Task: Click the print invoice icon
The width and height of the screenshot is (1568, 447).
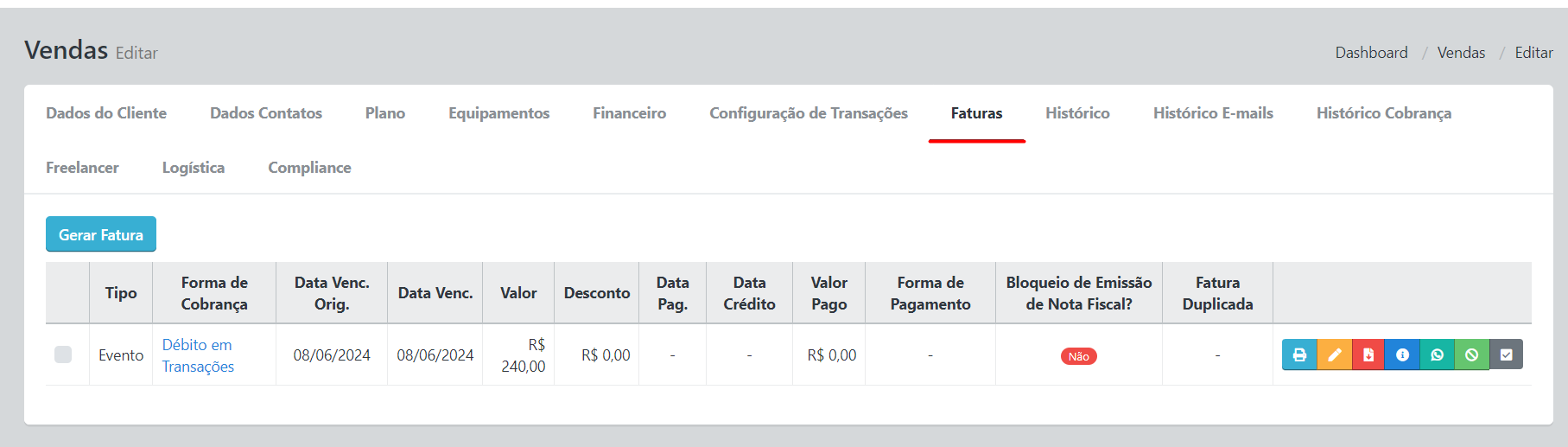Action: pyautogui.click(x=1299, y=354)
